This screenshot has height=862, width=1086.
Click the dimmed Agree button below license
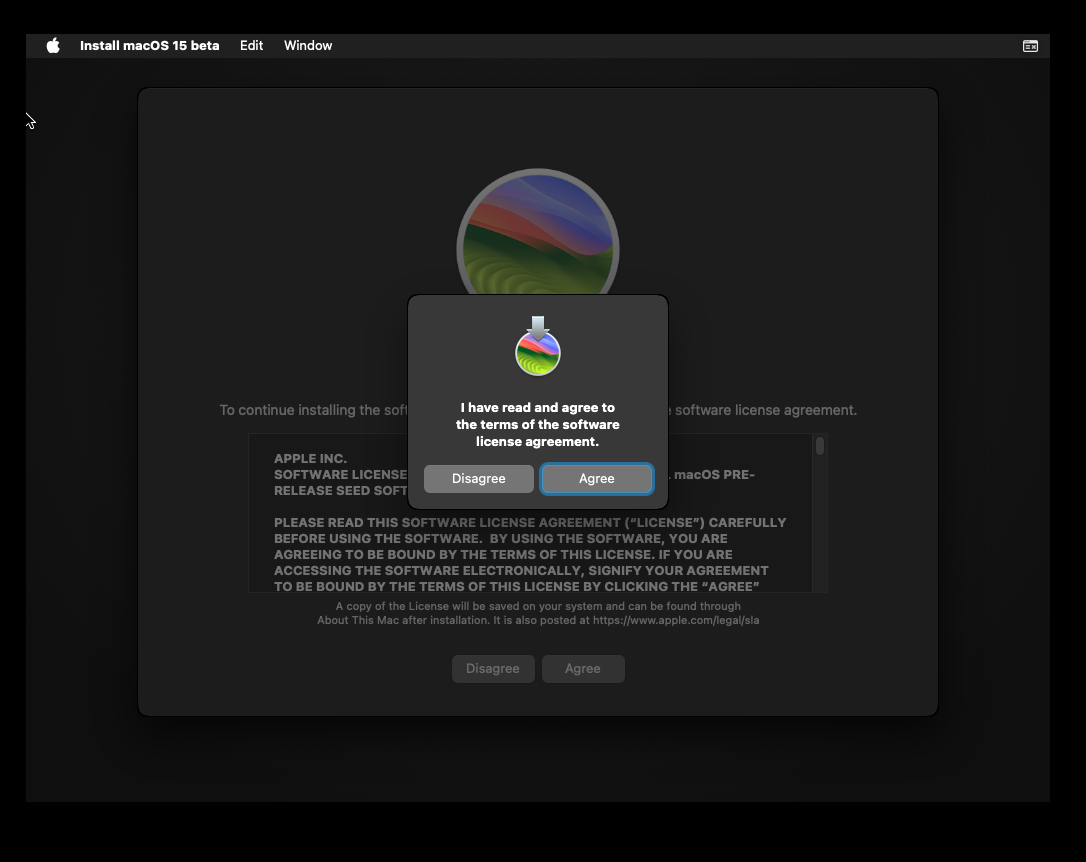coord(583,669)
